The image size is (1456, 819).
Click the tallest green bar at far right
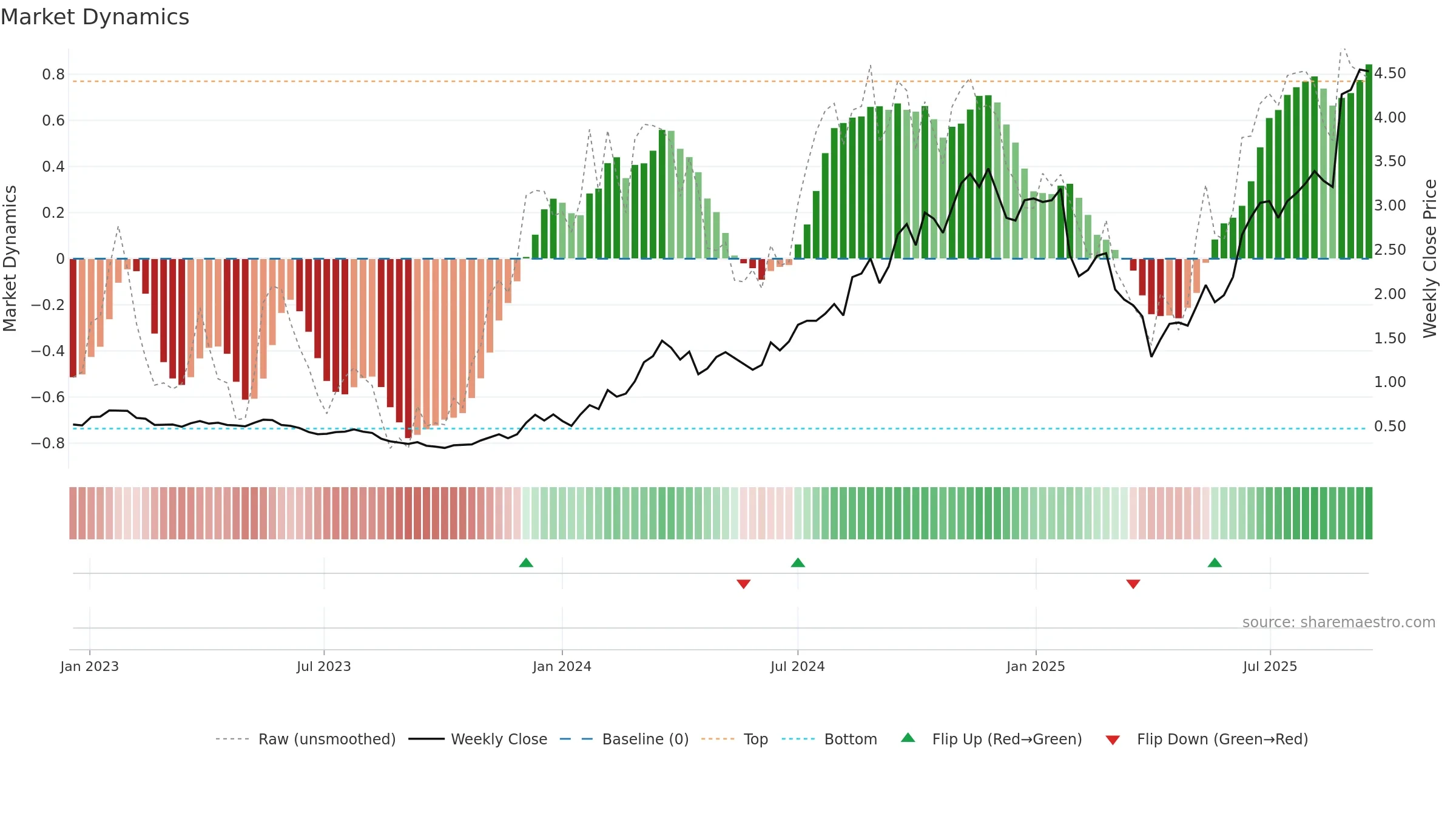pos(1369,161)
